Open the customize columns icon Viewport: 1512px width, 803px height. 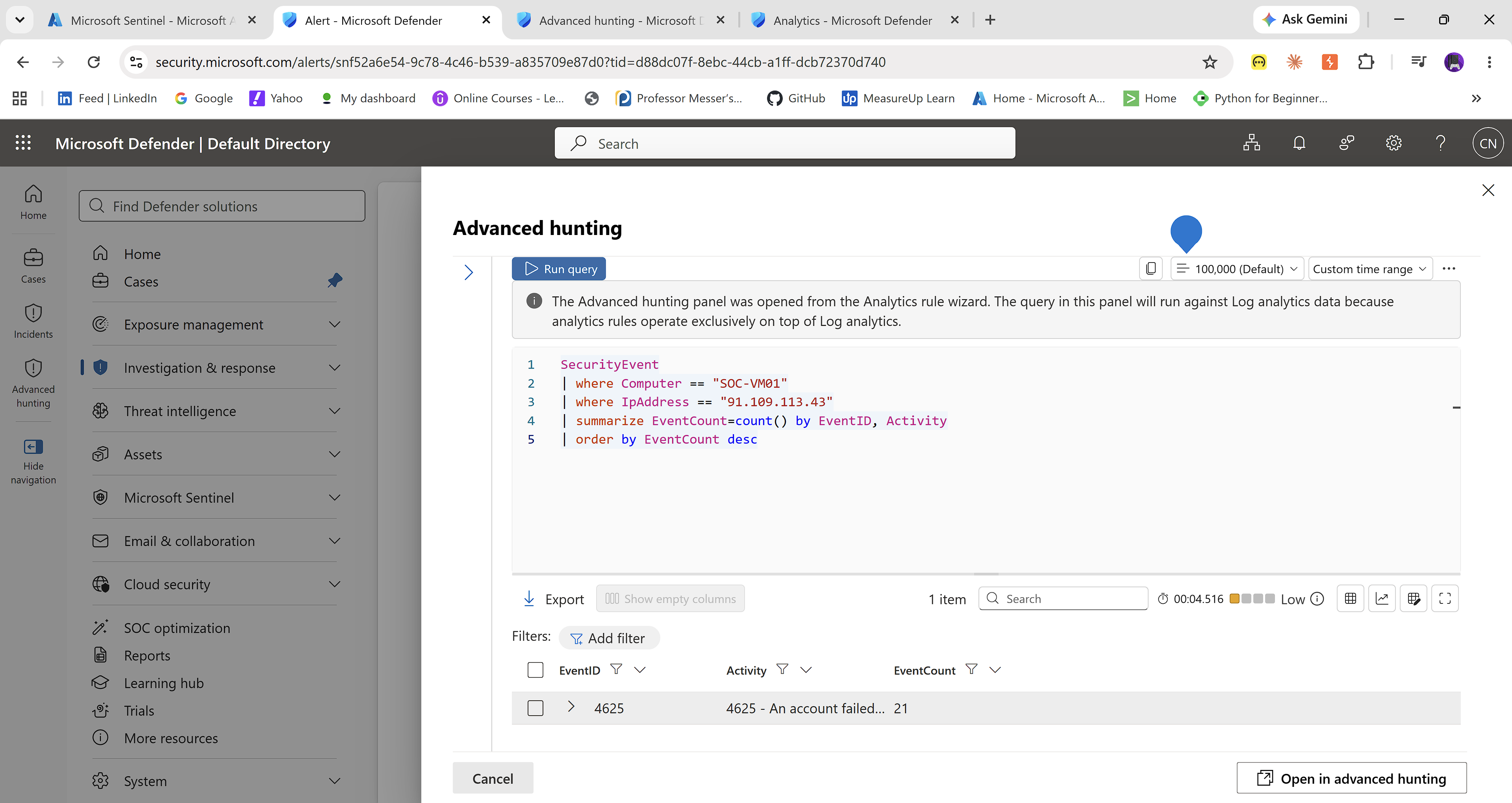pos(1414,599)
